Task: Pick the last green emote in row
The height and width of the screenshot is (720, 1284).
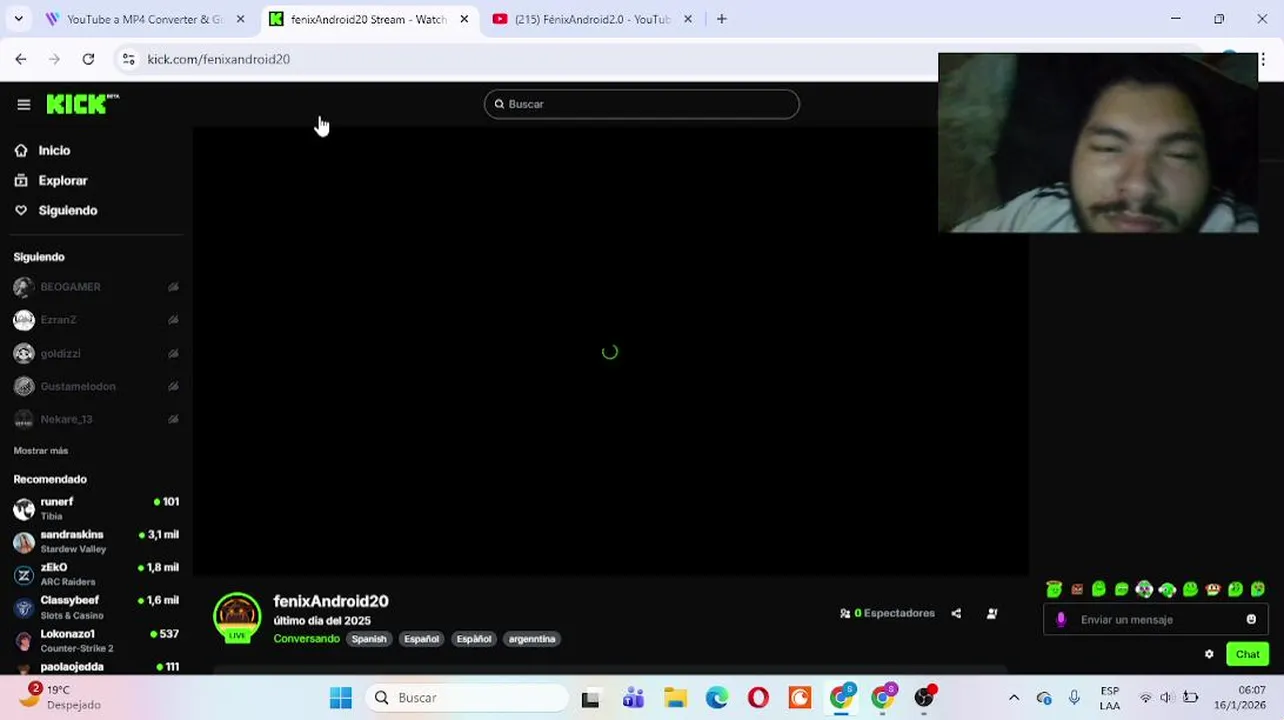Action: point(1258,590)
